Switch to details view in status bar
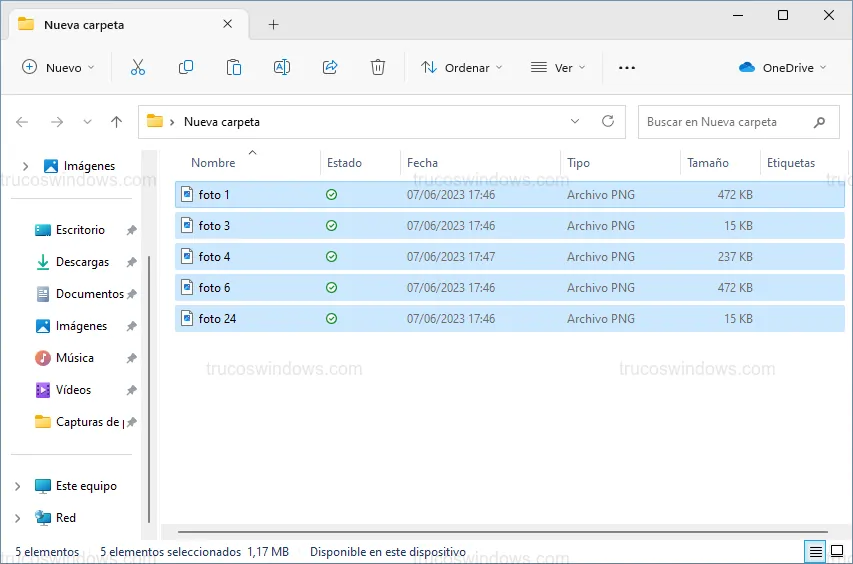 815,552
